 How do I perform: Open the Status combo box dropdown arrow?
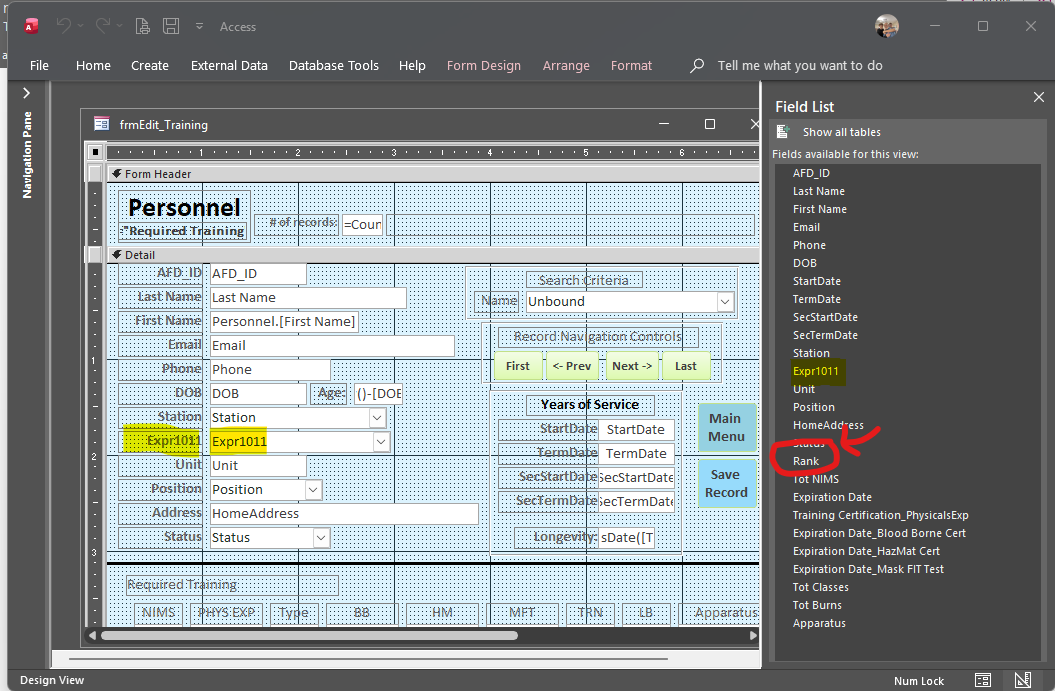coord(321,537)
